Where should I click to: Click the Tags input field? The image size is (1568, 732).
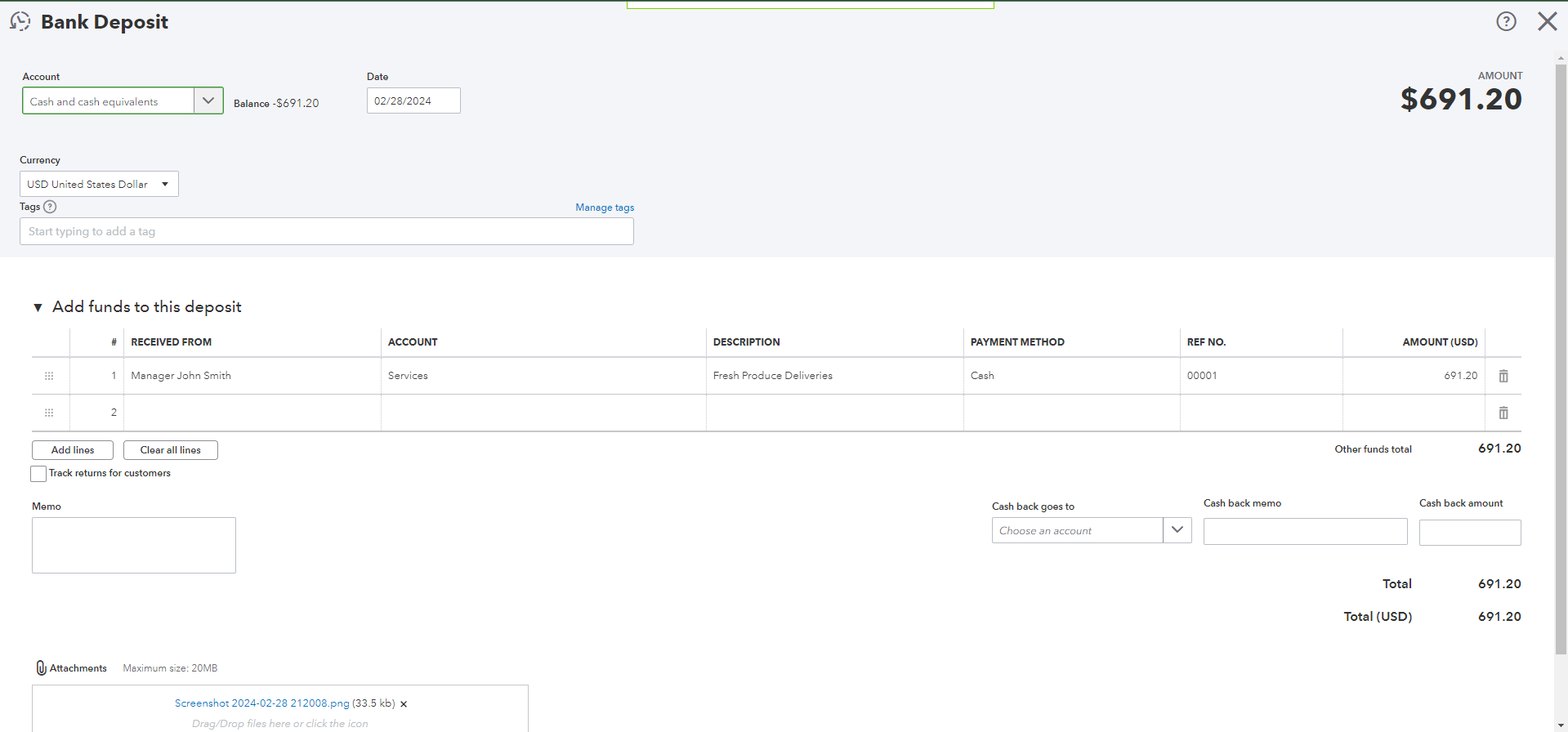(x=327, y=231)
